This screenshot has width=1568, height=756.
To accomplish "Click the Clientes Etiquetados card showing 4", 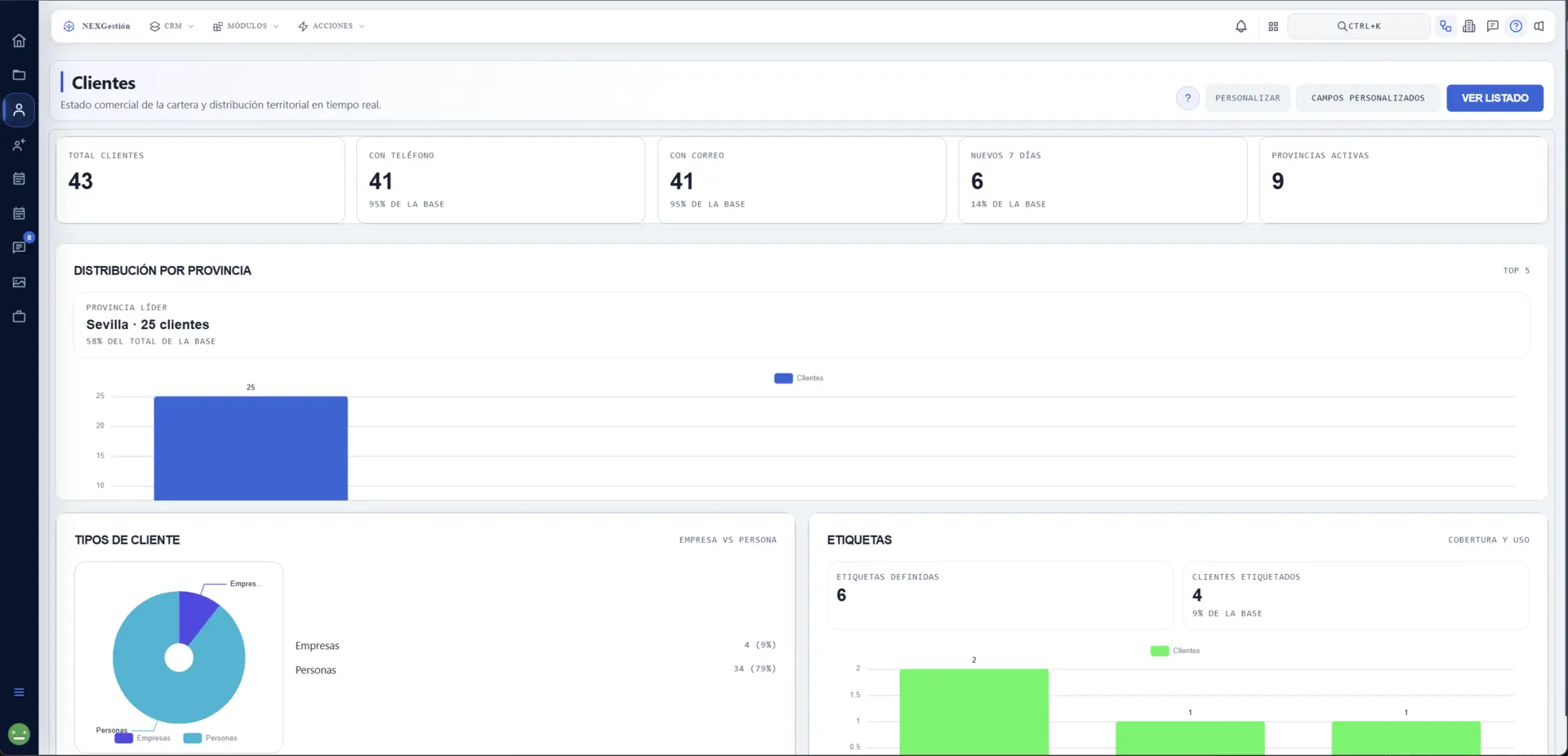I will click(x=1356, y=595).
